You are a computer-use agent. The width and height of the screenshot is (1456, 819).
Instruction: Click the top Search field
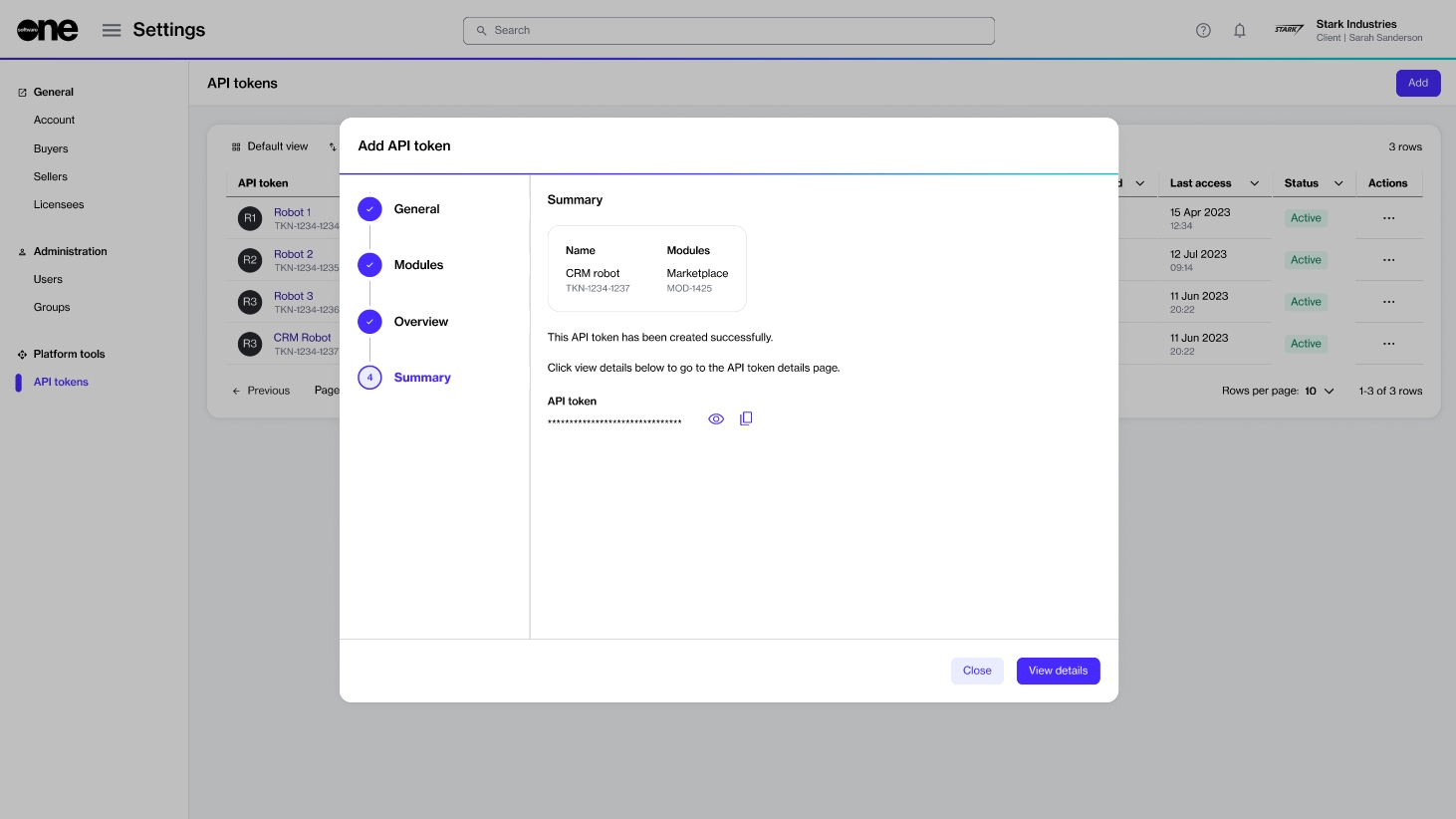pos(729,31)
